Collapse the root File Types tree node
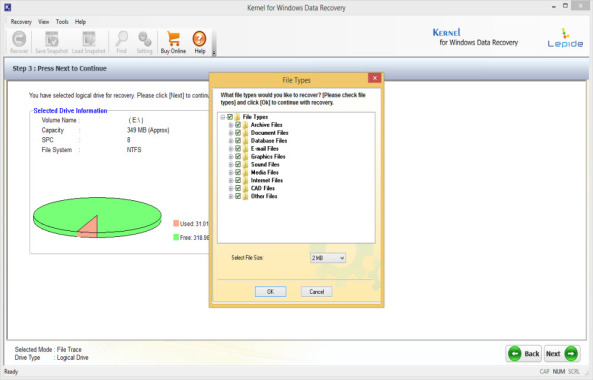Viewport: 593px width, 380px height. click(223, 117)
